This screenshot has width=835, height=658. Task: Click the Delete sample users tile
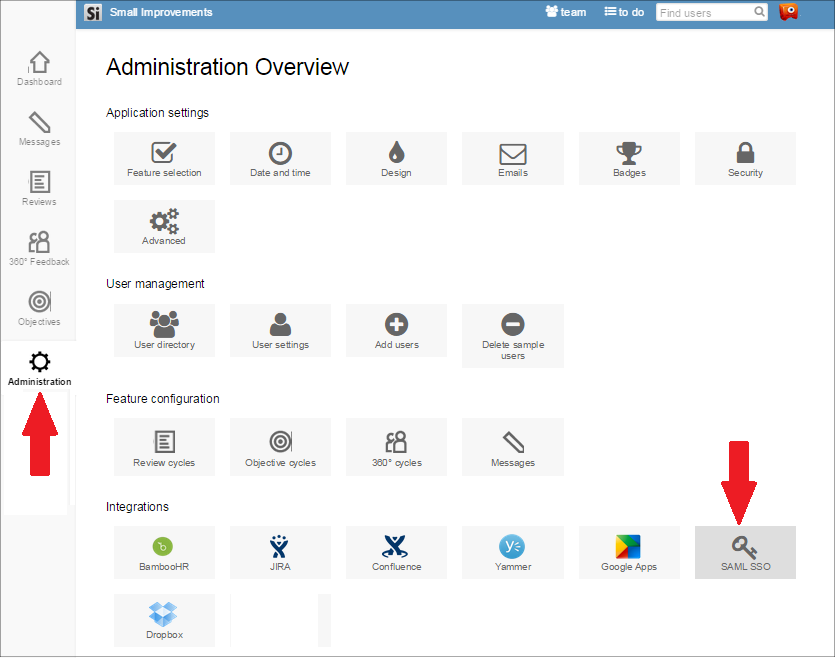(x=513, y=336)
